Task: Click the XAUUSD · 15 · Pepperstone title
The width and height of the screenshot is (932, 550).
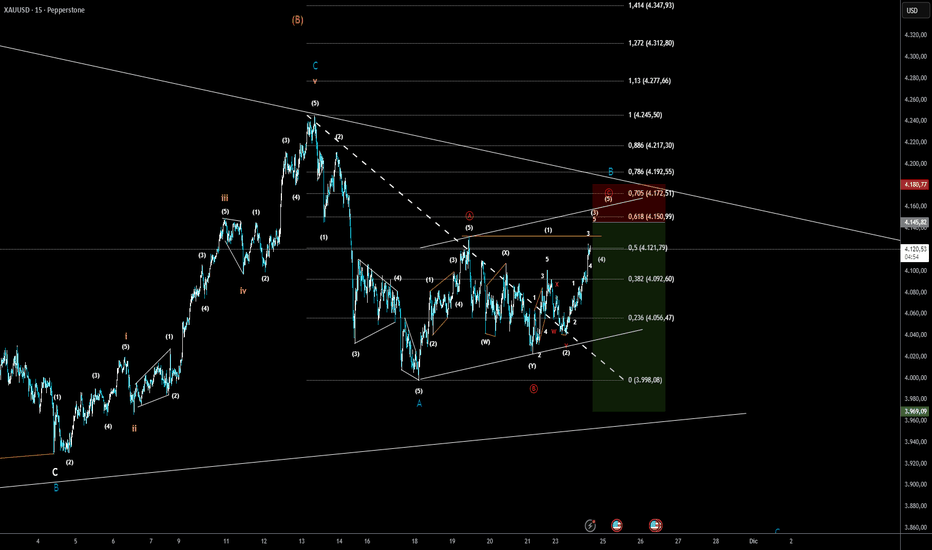Action: coord(45,10)
